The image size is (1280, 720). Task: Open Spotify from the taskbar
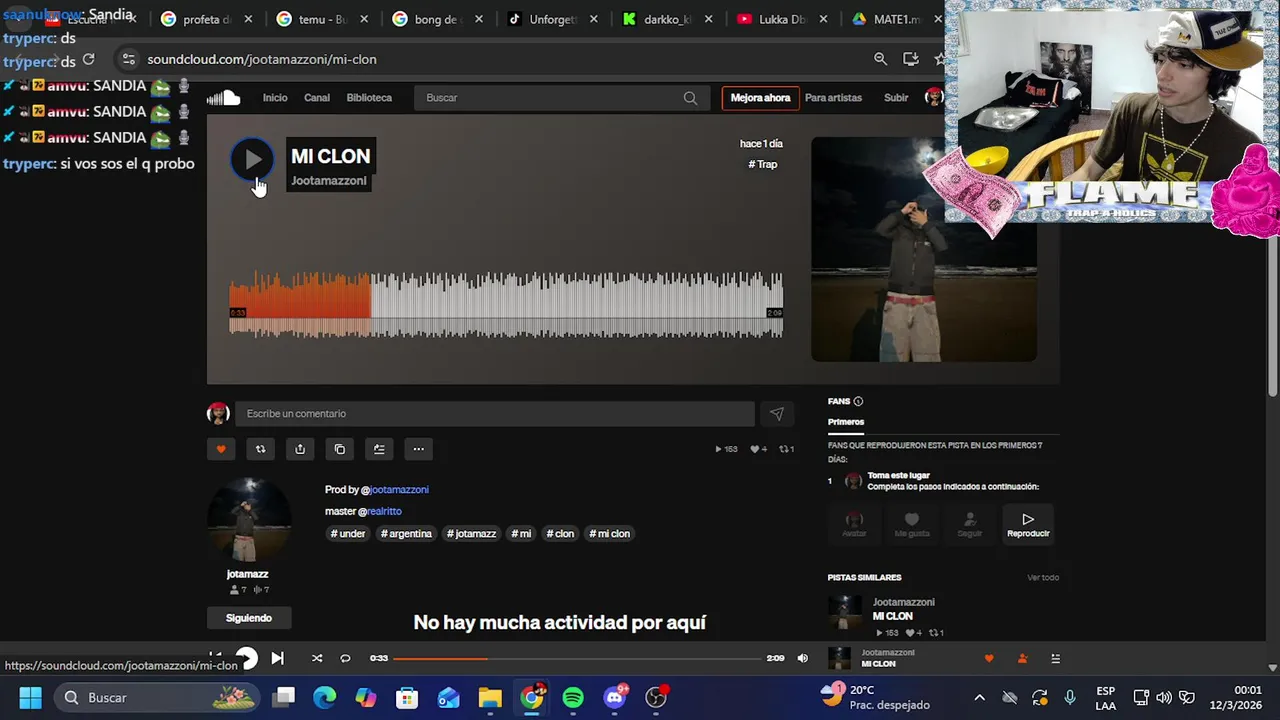point(573,697)
